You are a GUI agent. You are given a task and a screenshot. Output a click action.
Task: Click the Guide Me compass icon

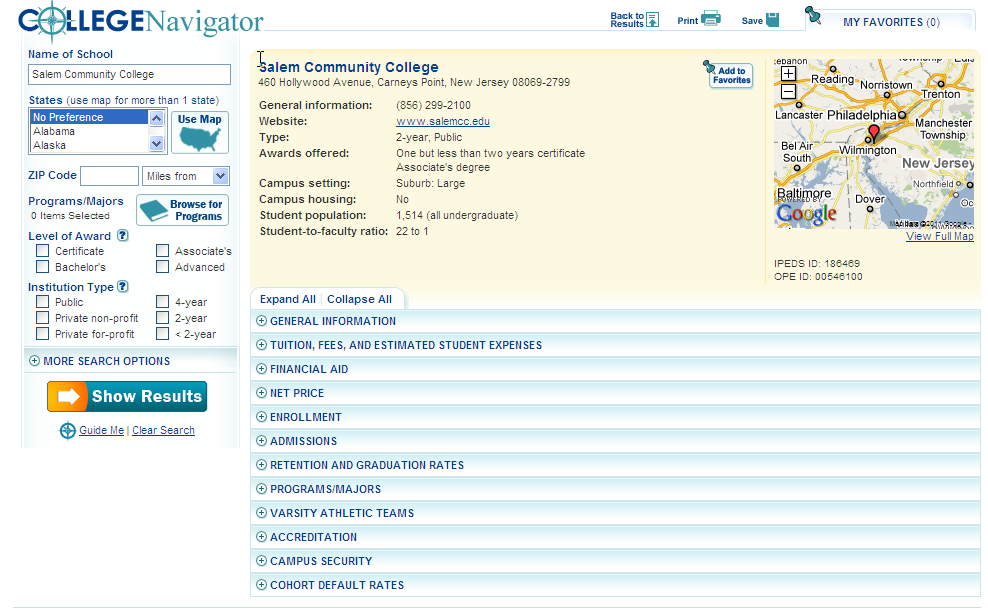[x=67, y=430]
